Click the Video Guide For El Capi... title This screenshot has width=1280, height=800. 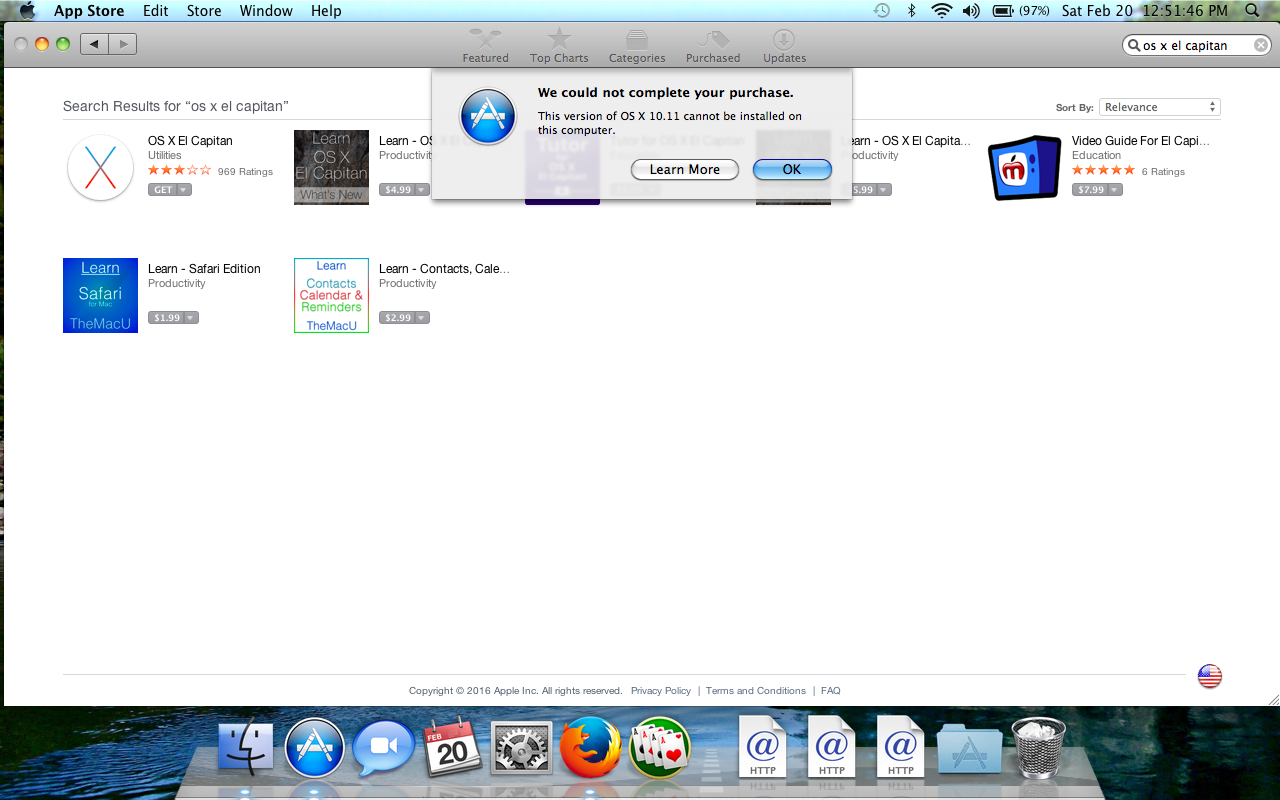[1141, 141]
